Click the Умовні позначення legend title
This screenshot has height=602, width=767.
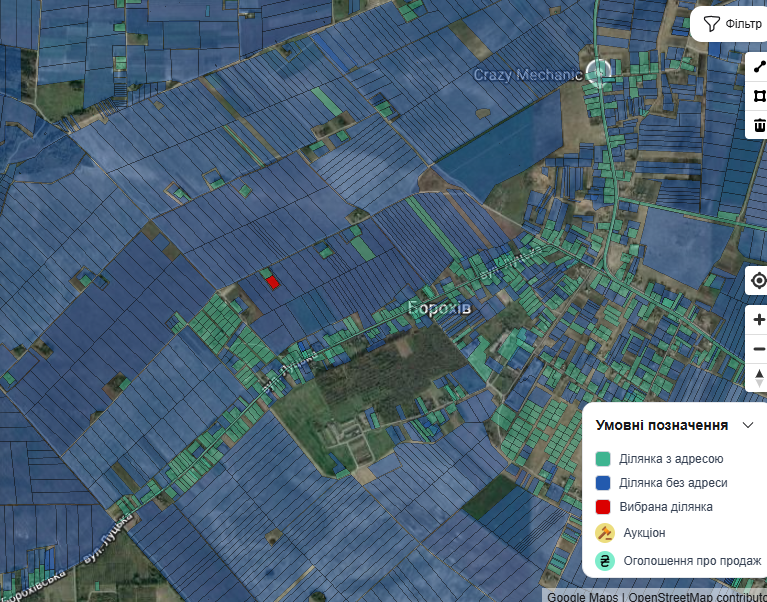pyautogui.click(x=661, y=425)
